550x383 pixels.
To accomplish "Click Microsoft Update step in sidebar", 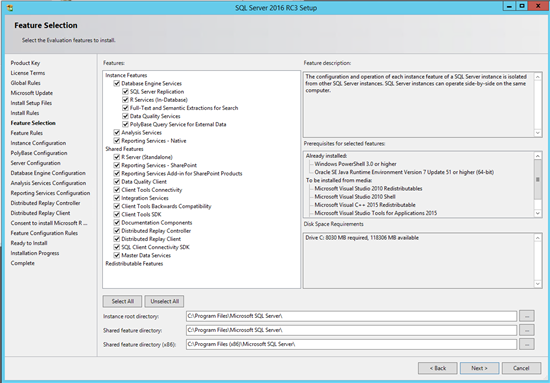I will tap(32, 93).
